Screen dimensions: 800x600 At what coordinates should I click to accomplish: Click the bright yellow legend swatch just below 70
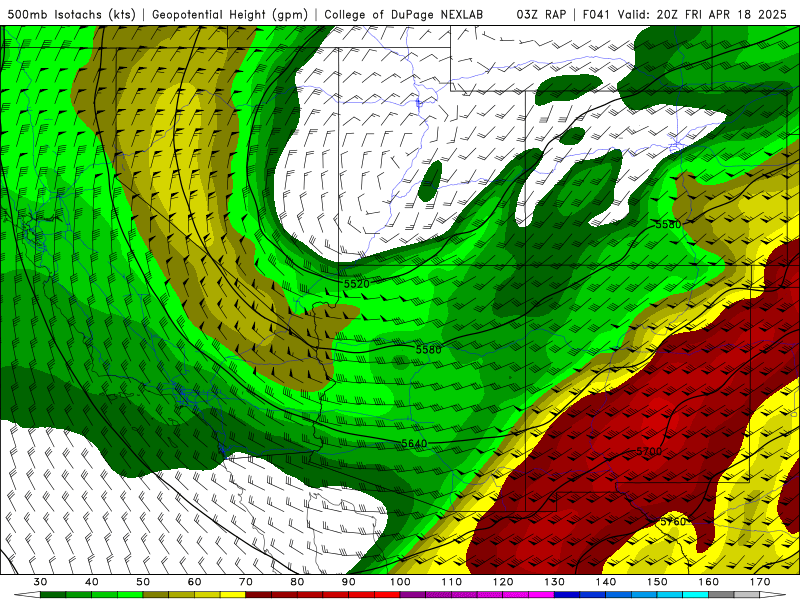233,595
